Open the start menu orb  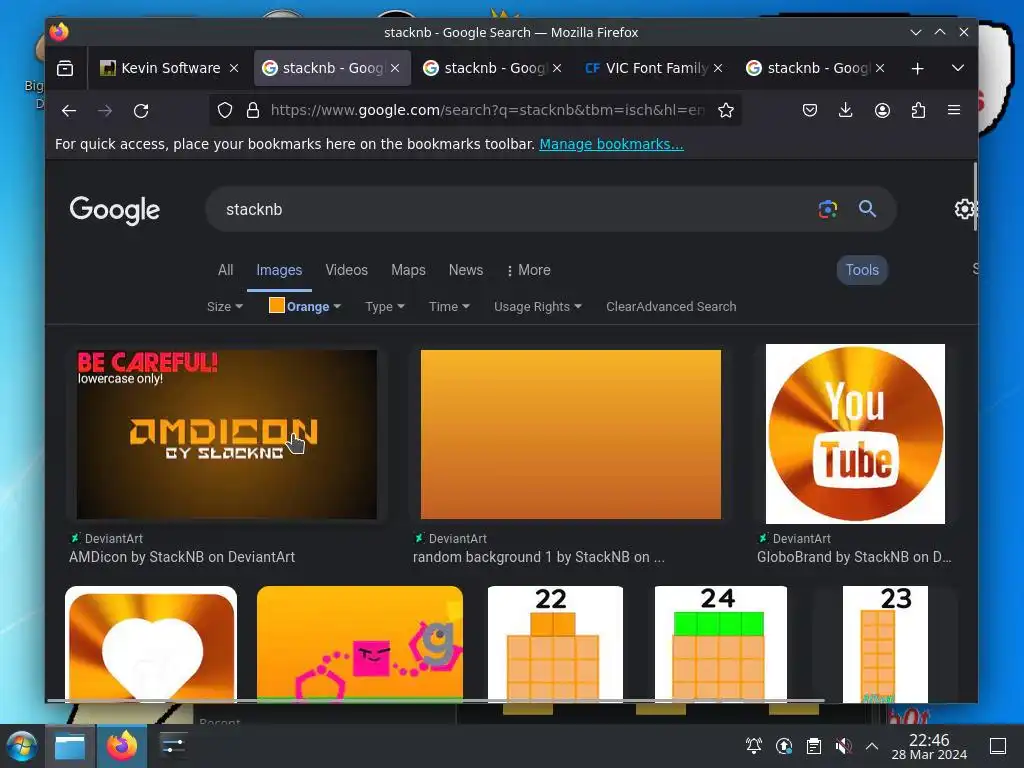click(x=22, y=746)
